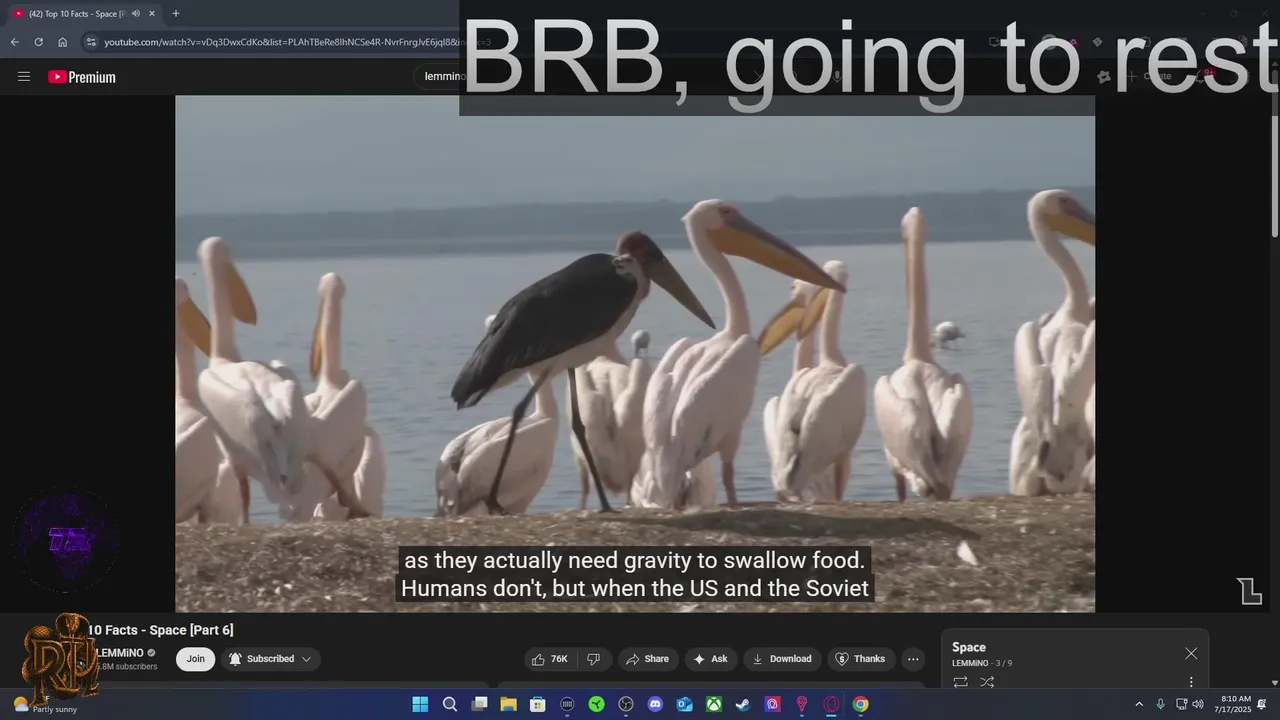Open the YouTube hamburger guide menu
The image size is (1280, 720).
[x=24, y=77]
